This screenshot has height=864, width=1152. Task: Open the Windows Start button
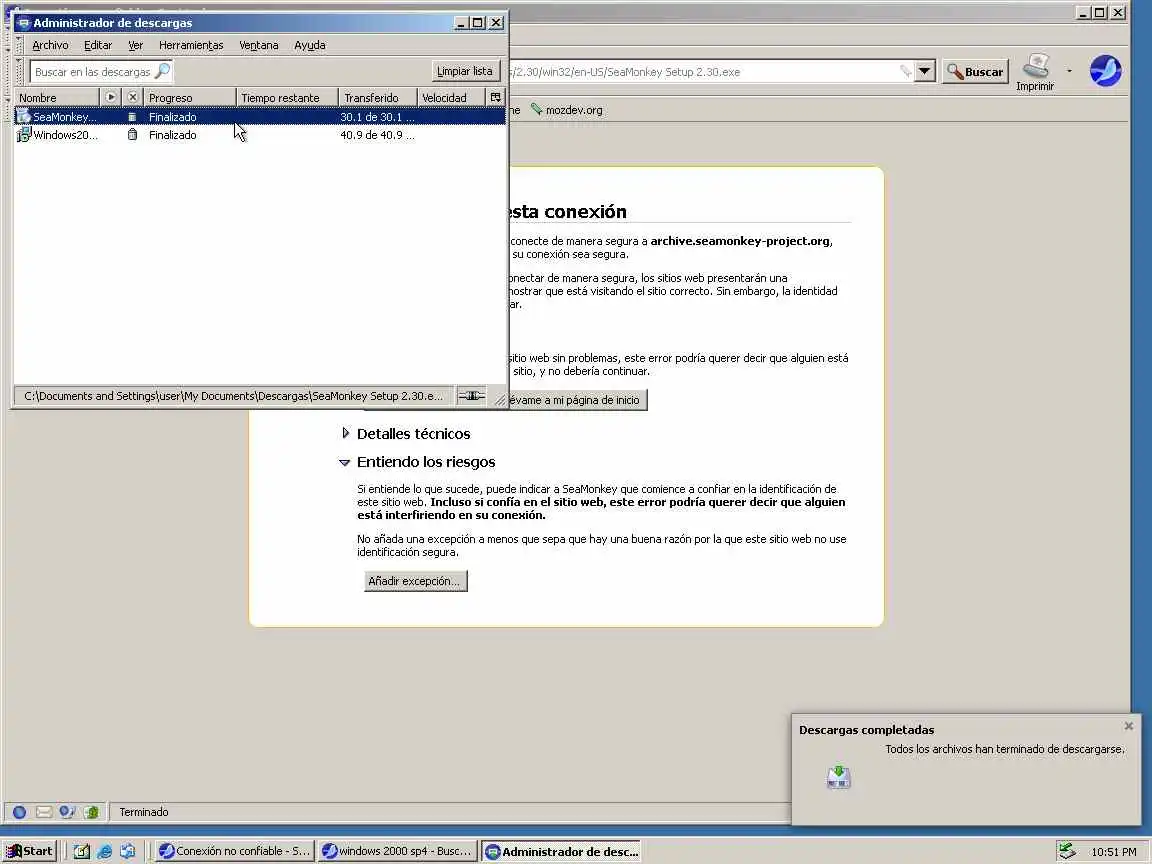(29, 851)
